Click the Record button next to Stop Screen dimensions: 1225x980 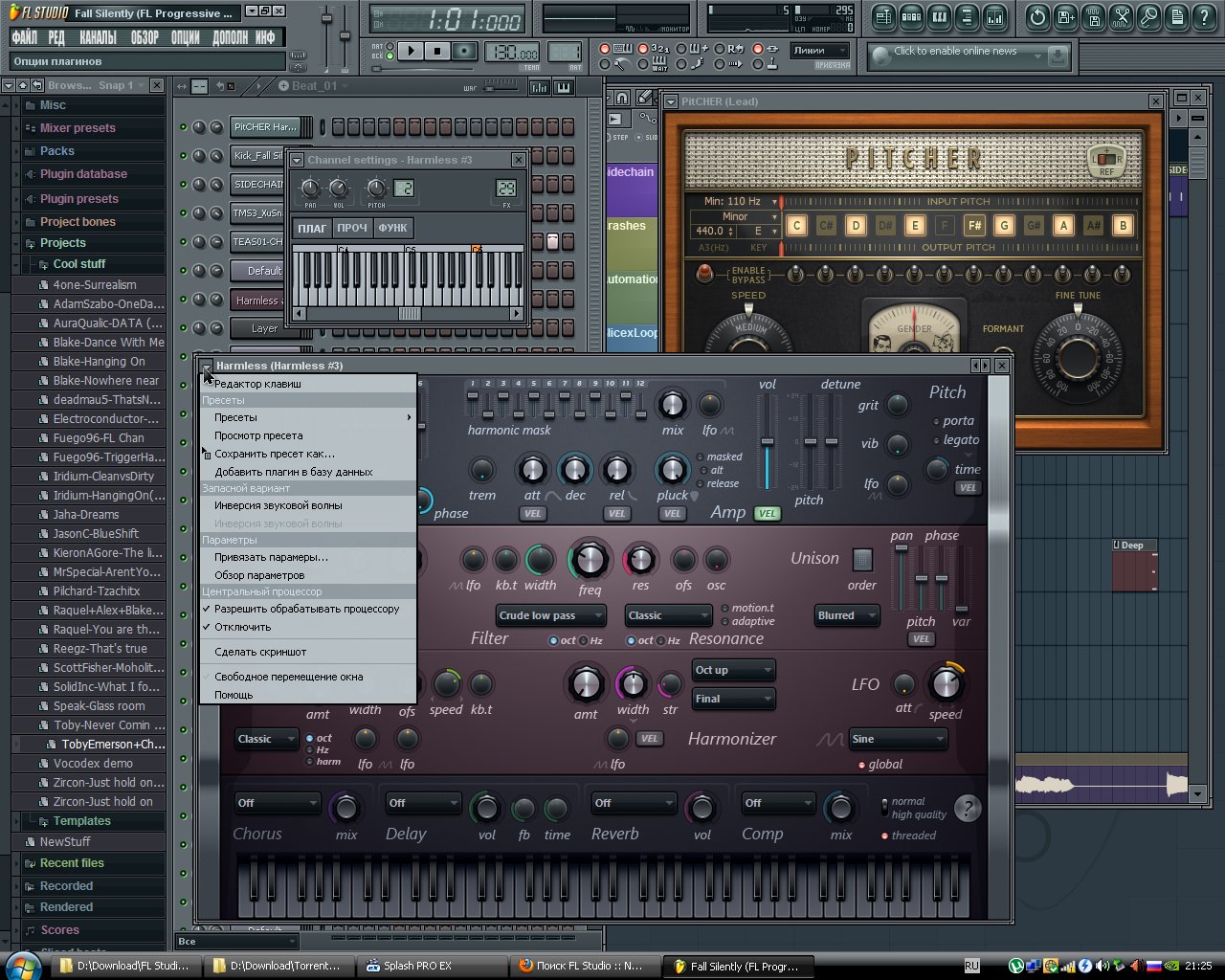point(465,52)
